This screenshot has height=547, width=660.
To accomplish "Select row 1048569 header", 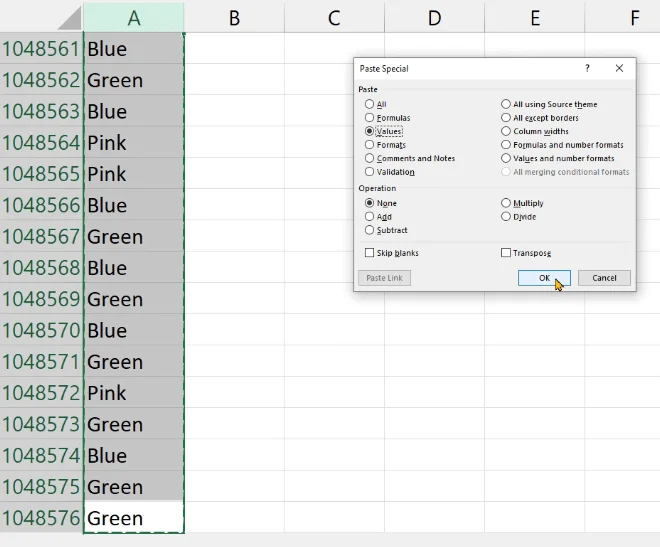I will coord(41,298).
